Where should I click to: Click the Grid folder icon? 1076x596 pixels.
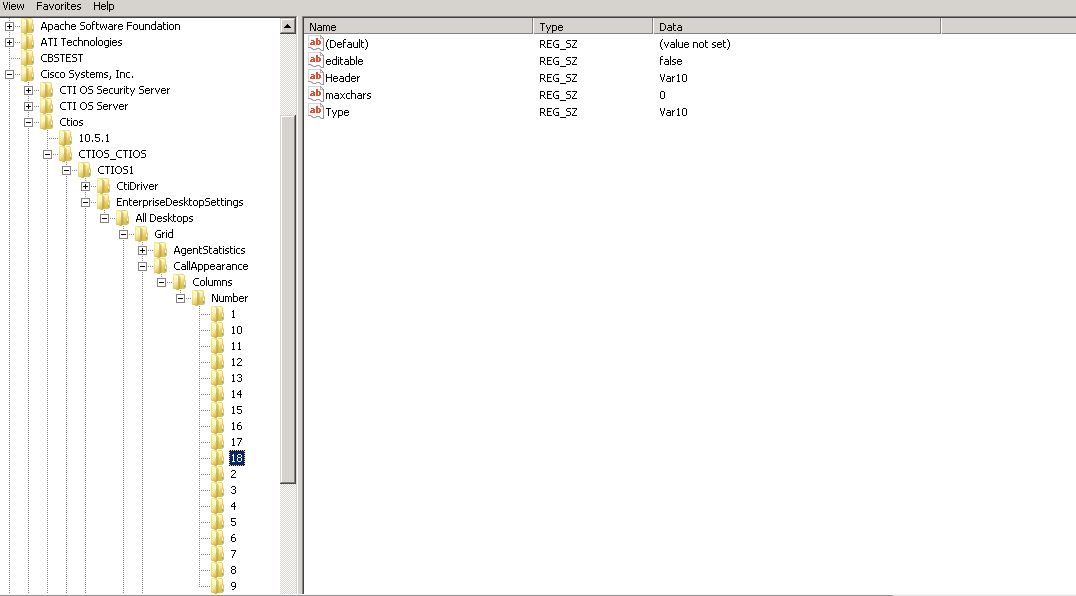click(142, 234)
